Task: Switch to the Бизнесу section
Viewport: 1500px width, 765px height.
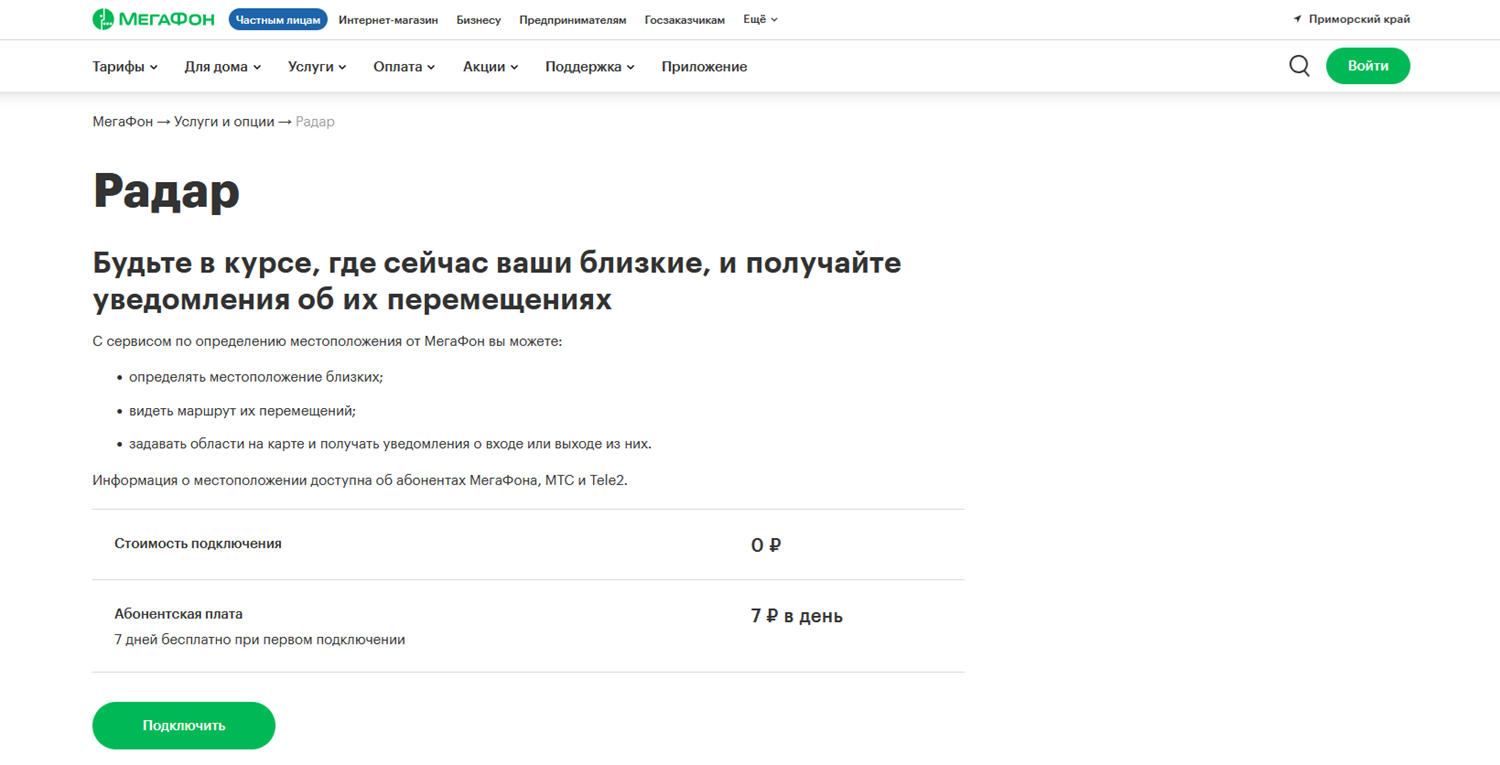Action: [478, 20]
